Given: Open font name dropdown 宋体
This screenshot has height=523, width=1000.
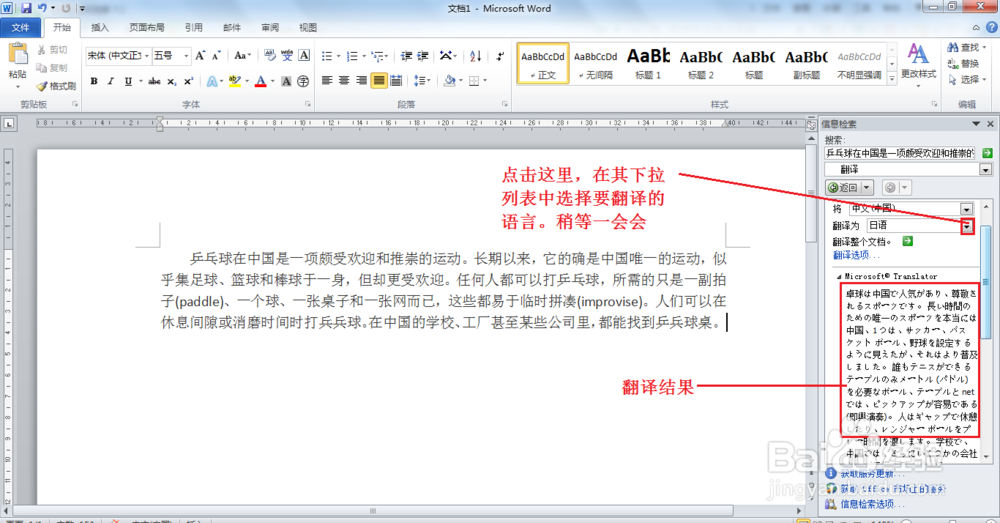Looking at the screenshot, I should pyautogui.click(x=146, y=56).
